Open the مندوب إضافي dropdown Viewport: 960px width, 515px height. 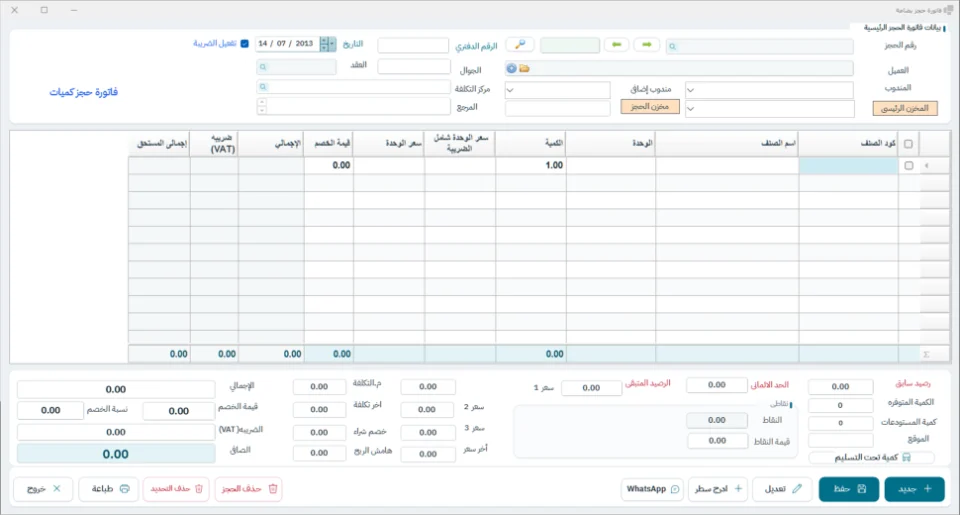pyautogui.click(x=557, y=89)
